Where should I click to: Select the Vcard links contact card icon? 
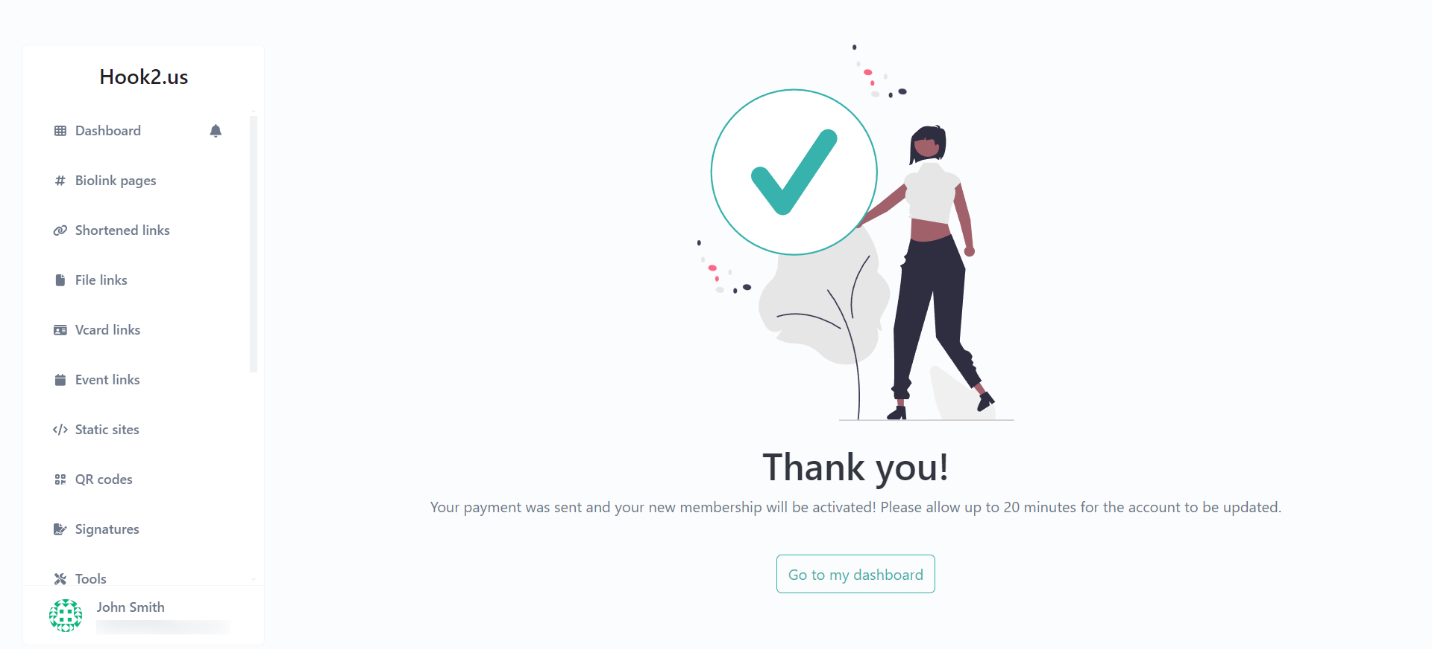tap(61, 329)
